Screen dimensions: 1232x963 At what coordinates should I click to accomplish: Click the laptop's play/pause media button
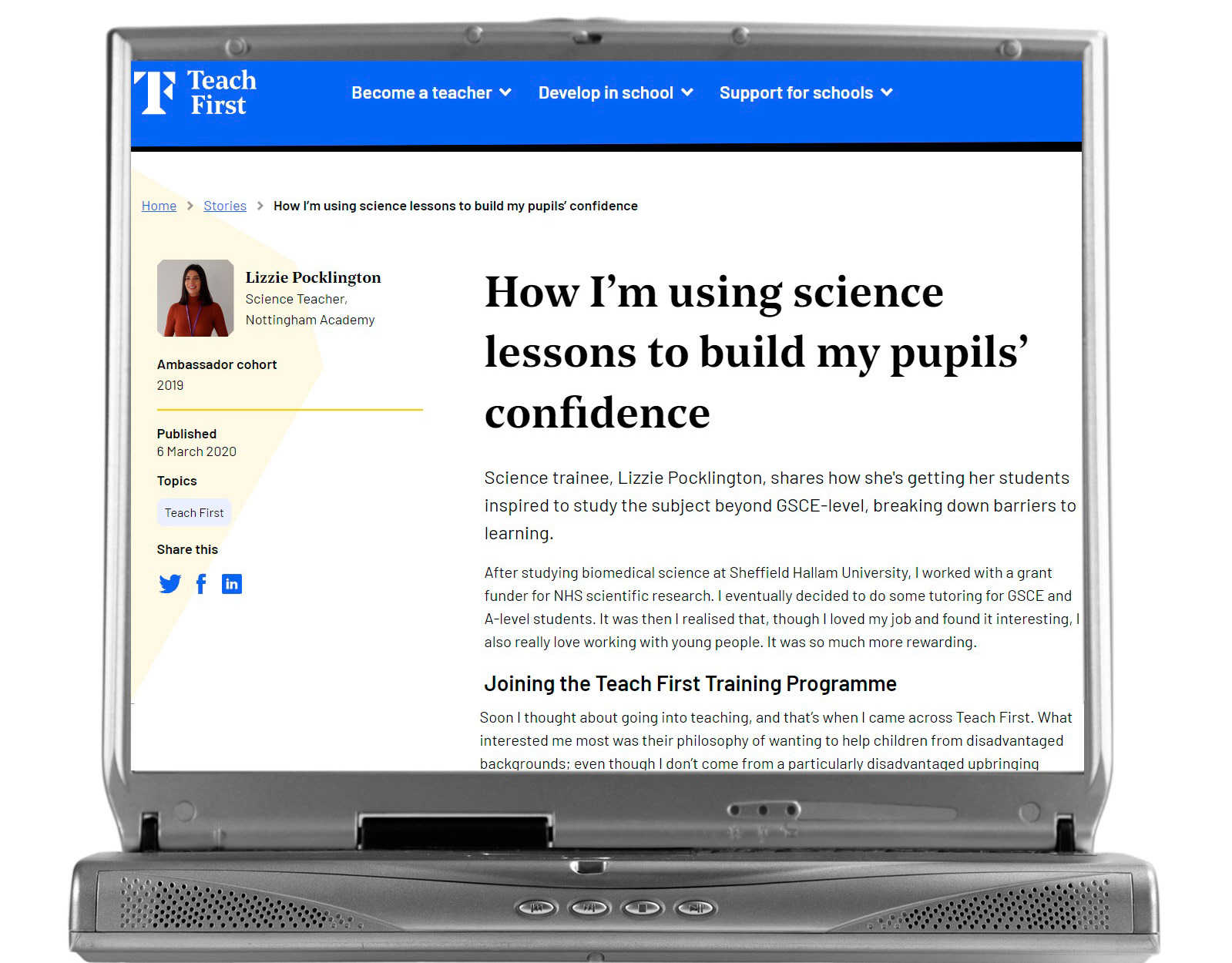tap(696, 908)
